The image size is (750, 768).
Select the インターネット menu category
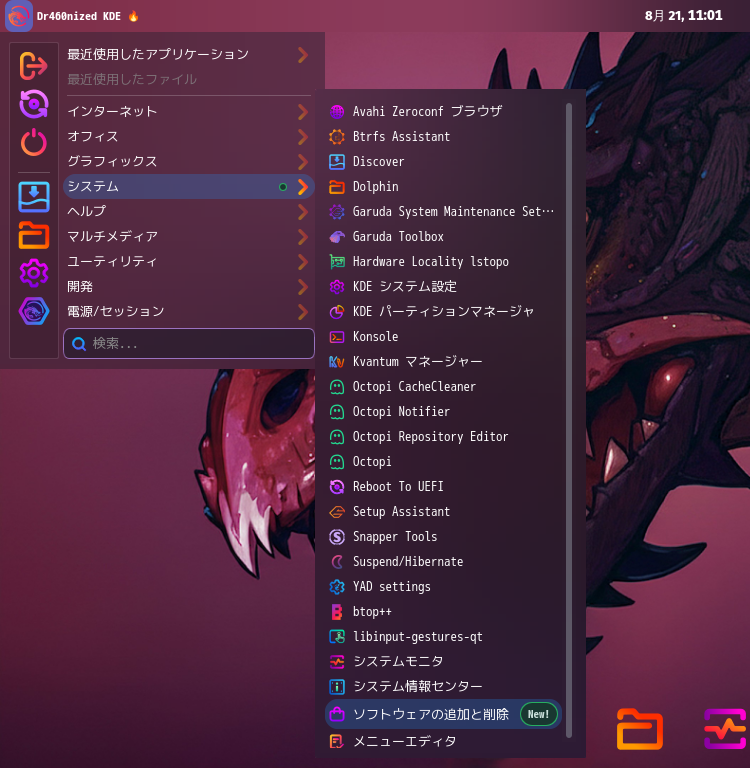[189, 112]
